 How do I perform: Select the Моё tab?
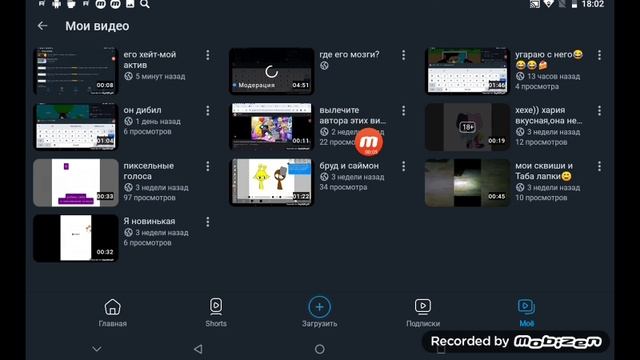point(527,313)
